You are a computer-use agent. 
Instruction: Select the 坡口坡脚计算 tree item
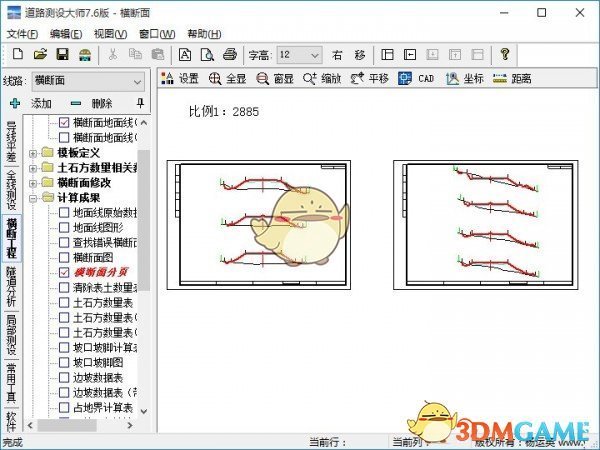(x=105, y=347)
